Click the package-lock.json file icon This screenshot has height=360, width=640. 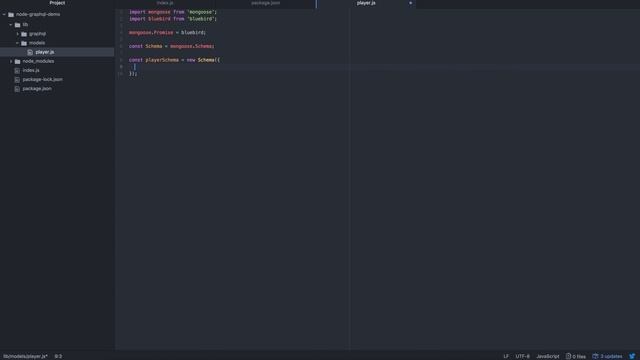click(17, 80)
